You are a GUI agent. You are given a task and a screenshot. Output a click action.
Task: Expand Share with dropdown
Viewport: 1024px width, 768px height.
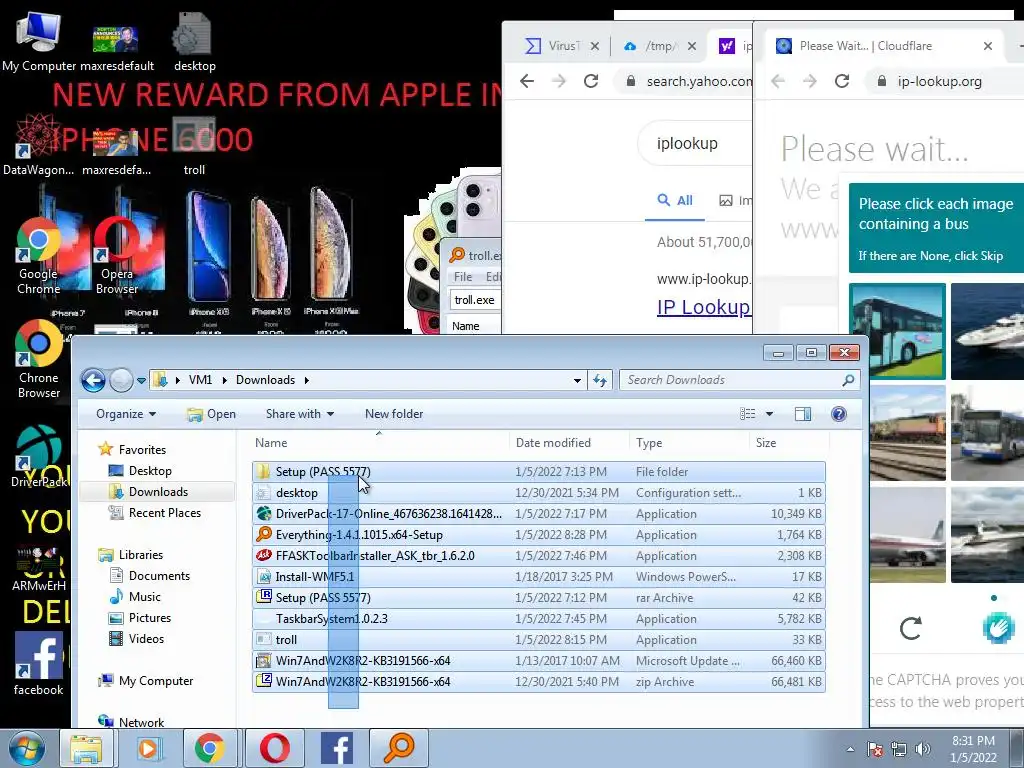coord(300,414)
